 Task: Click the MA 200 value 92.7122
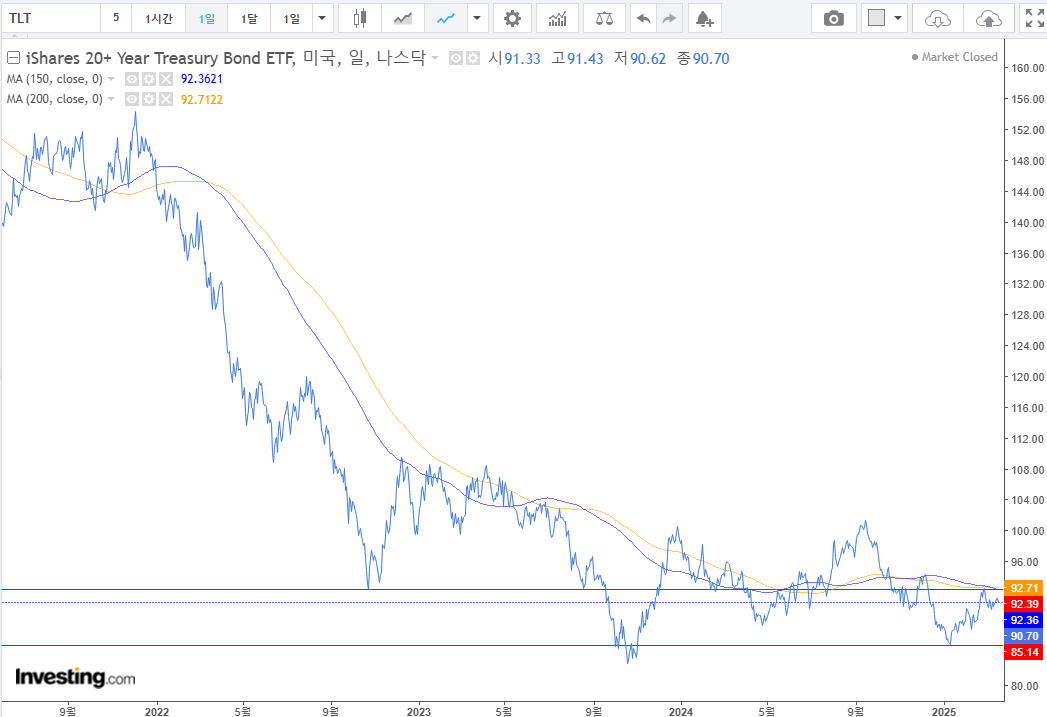202,99
